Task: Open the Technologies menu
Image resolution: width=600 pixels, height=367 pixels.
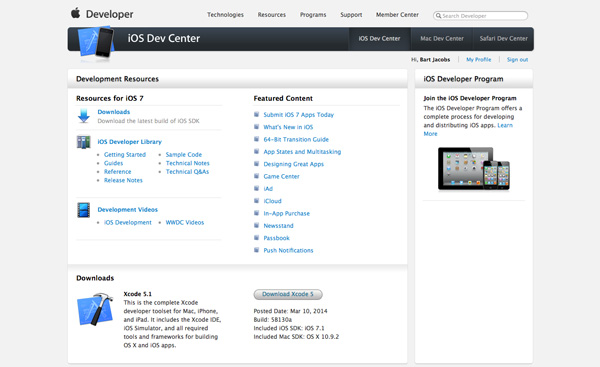Action: coord(225,15)
